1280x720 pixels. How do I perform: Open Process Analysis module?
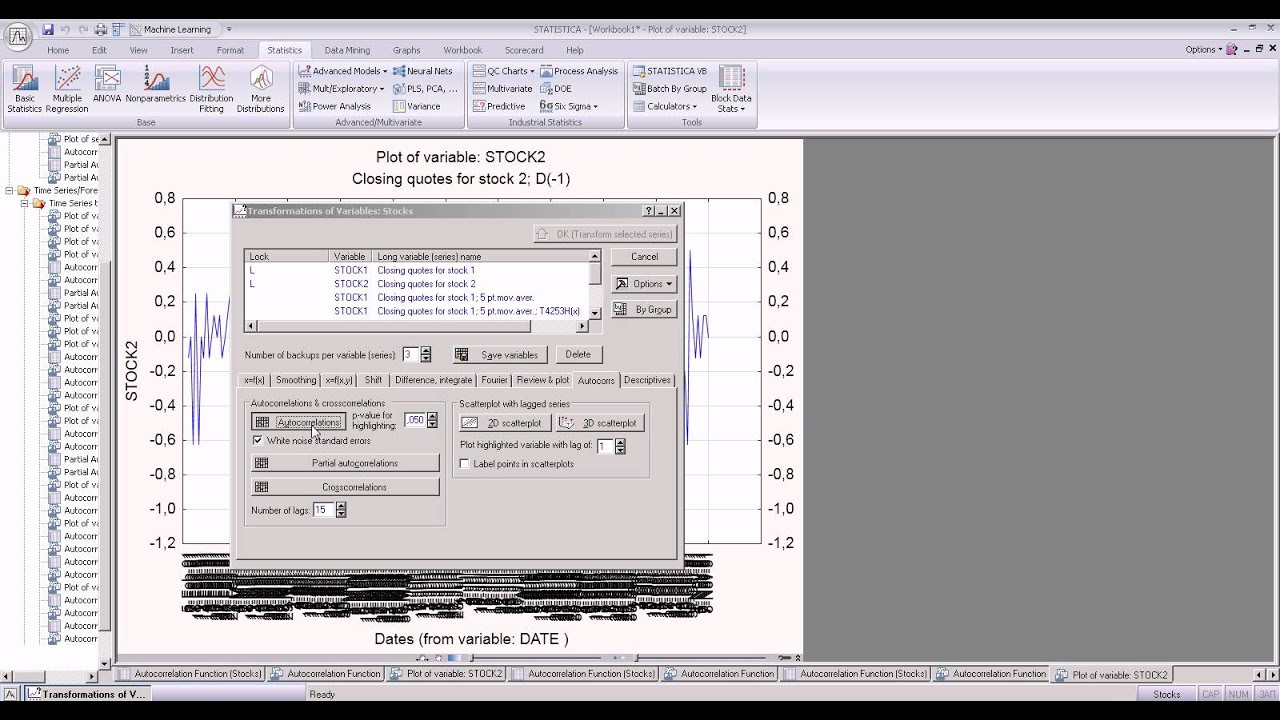click(x=579, y=71)
